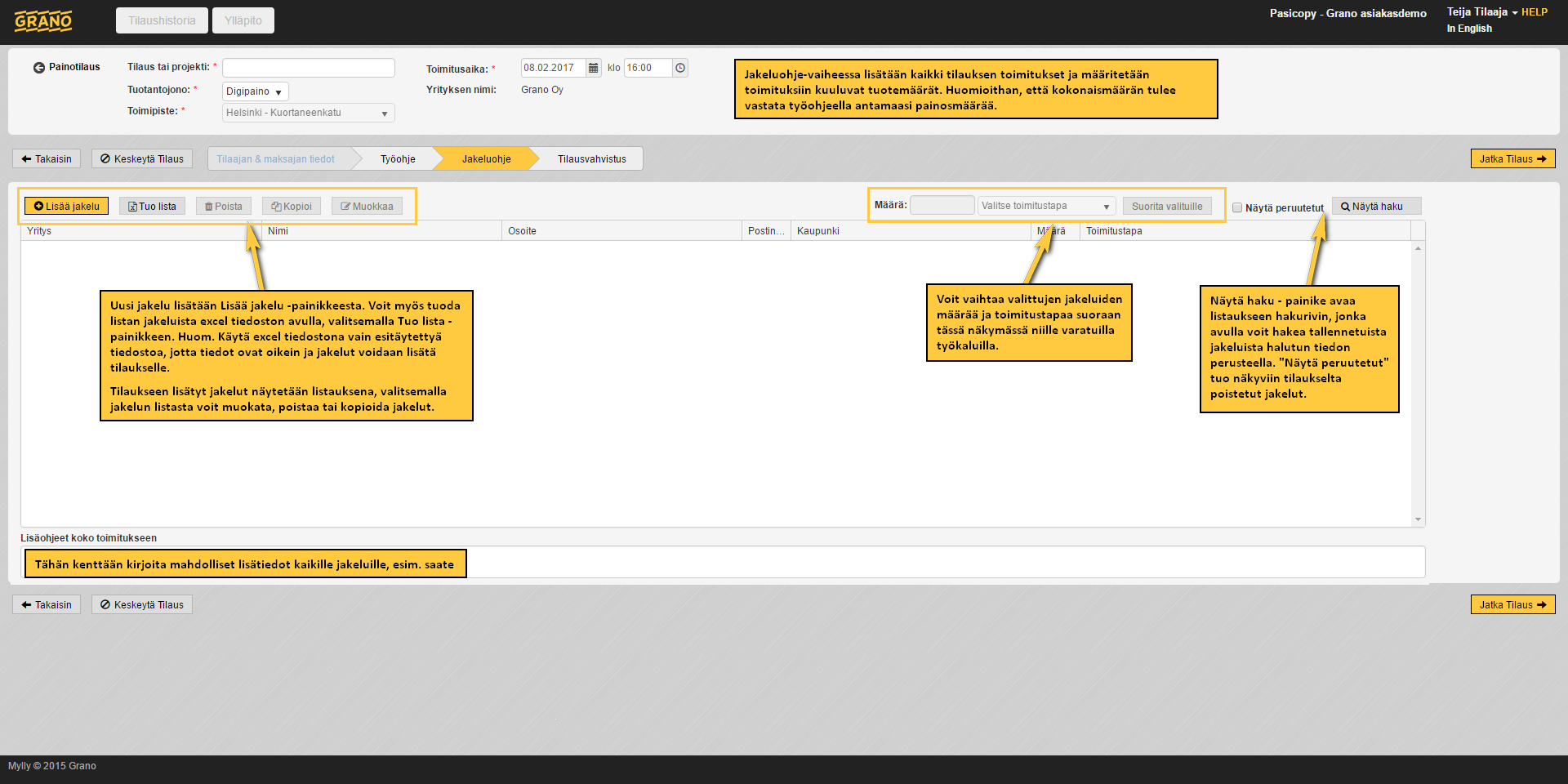Click the top Jatka Tilaus button
The height and width of the screenshot is (784, 1568).
[x=1512, y=159]
